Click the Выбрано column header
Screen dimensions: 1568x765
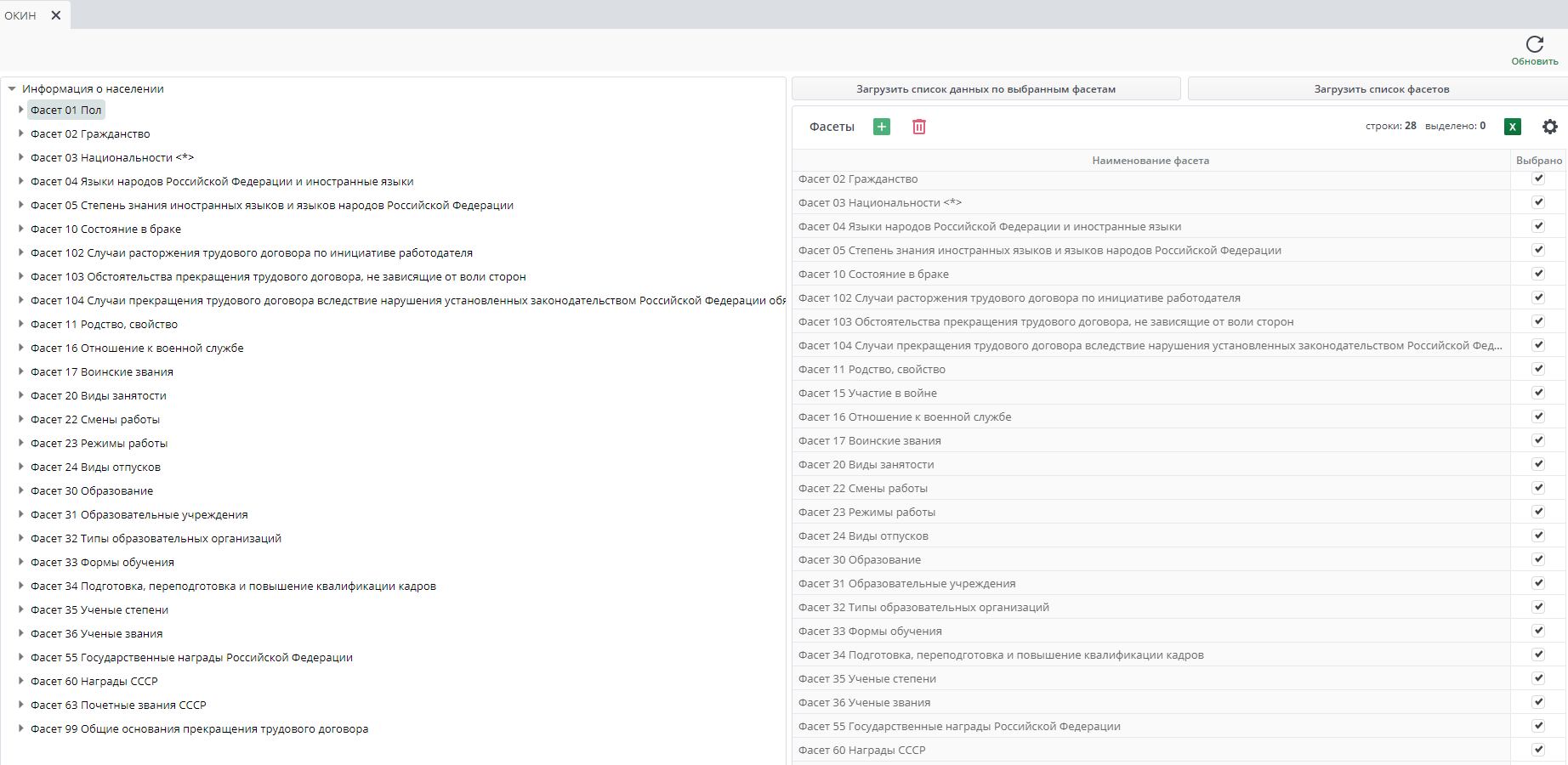pos(1538,161)
